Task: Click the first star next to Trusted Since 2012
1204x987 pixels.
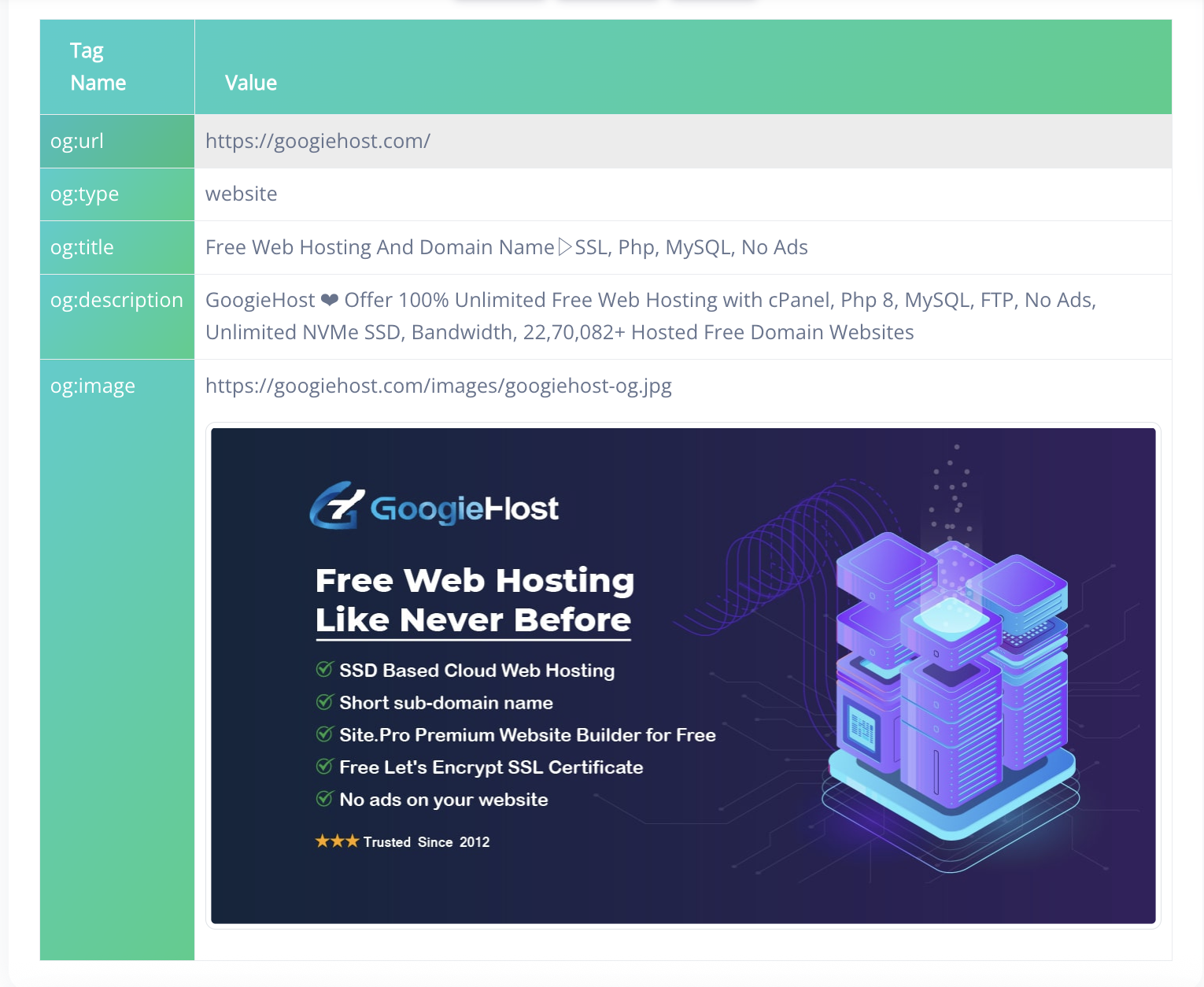Action: (322, 841)
